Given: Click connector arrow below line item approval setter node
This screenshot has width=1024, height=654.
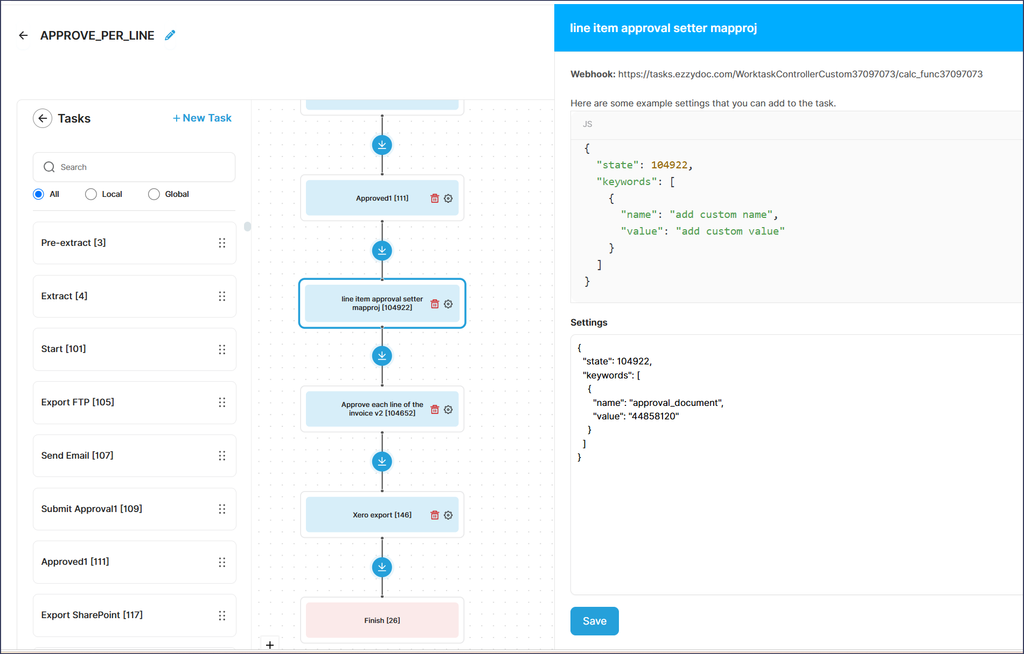Looking at the screenshot, I should (x=382, y=355).
